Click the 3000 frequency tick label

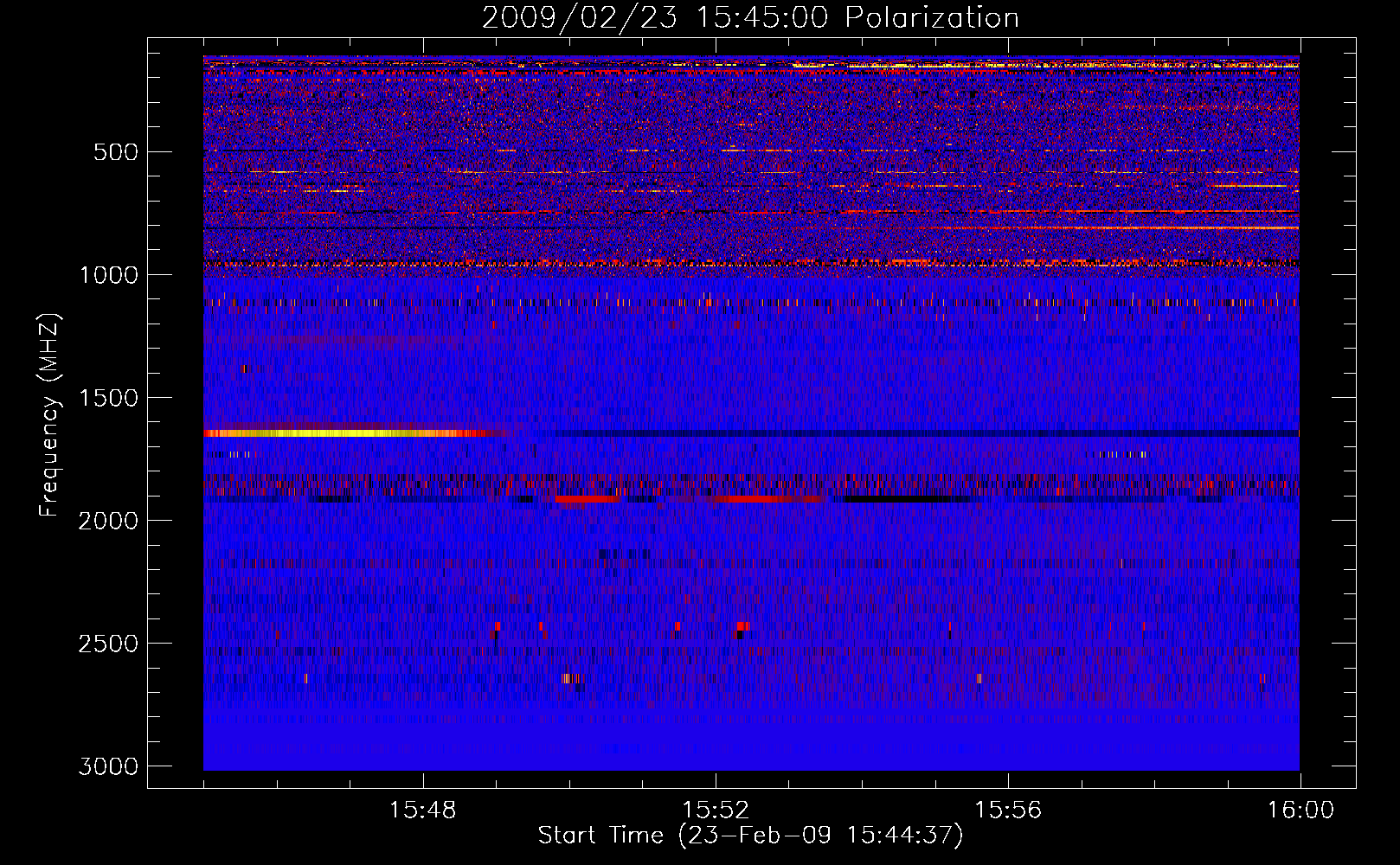108,766
